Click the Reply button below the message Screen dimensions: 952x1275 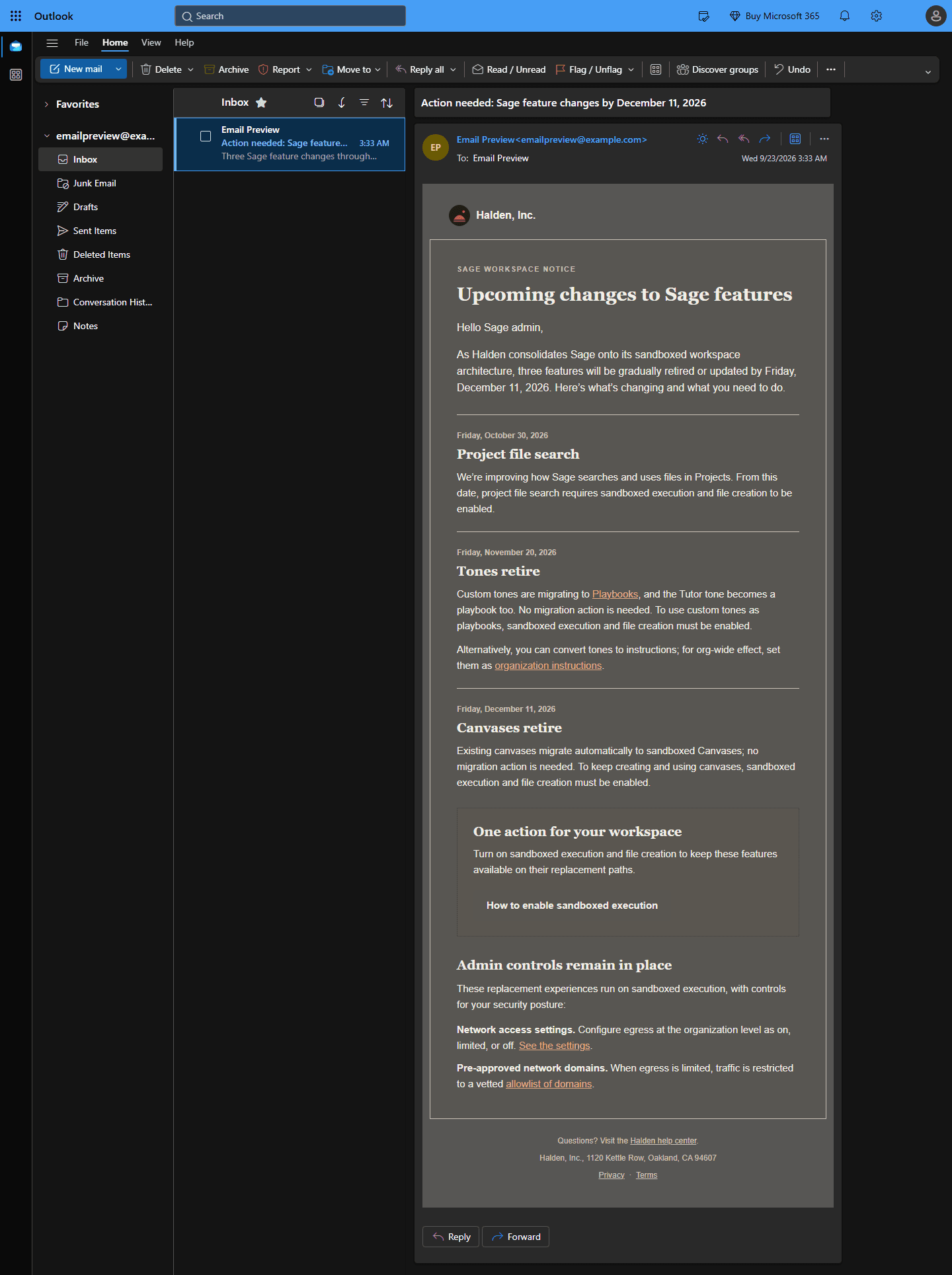pos(452,1237)
